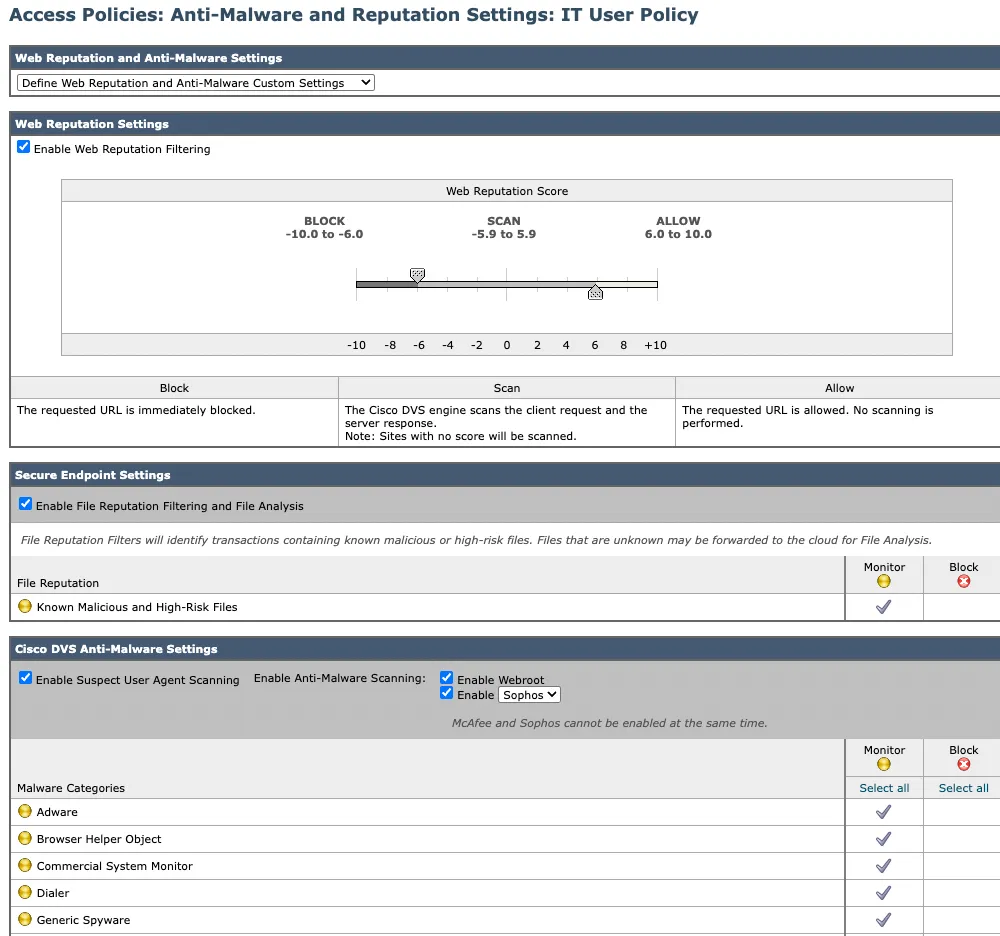Click the Monitor checkmark for Generic Spyware
Image resolution: width=1000 pixels, height=936 pixels.
tap(883, 920)
